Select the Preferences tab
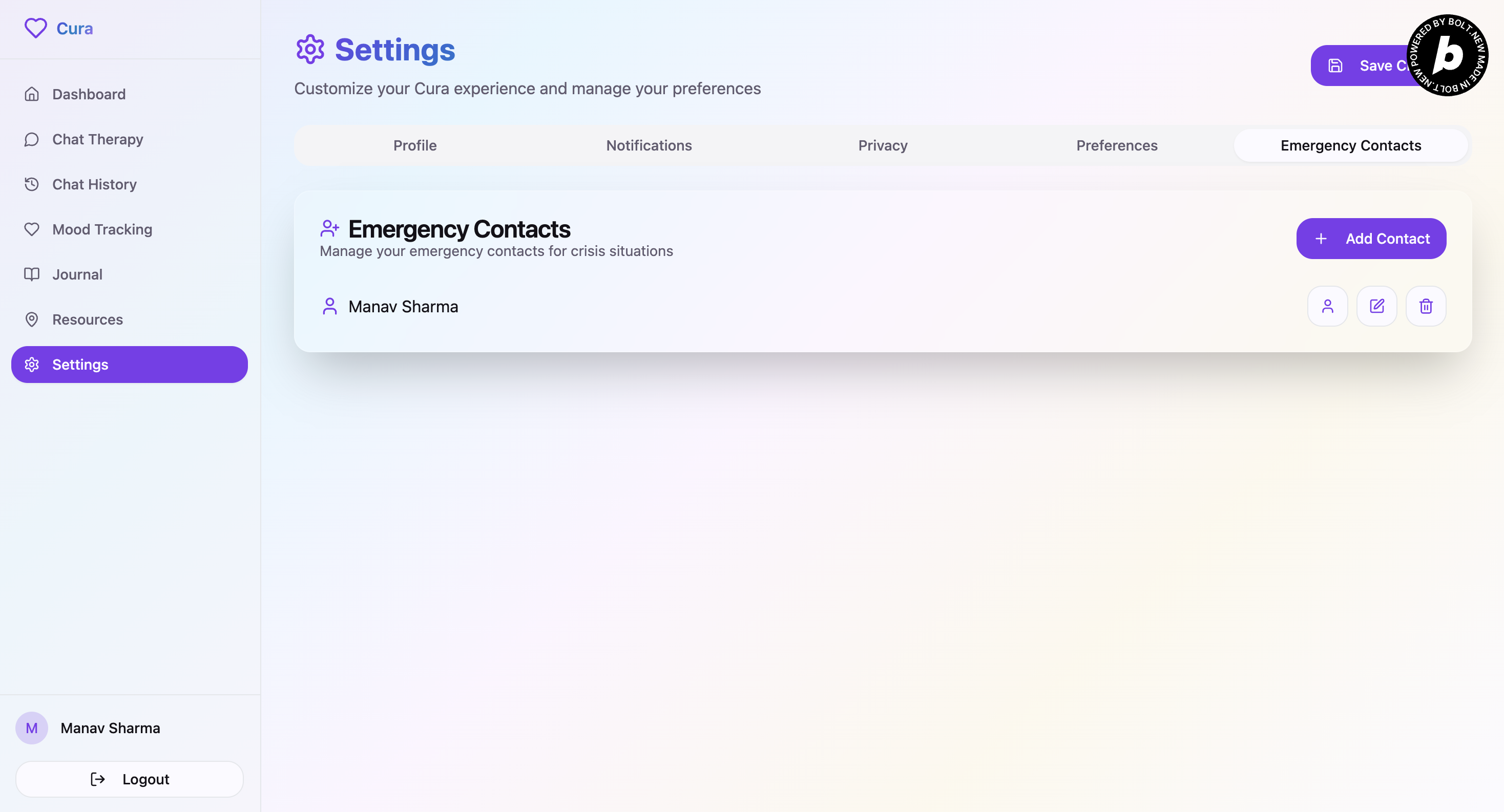The width and height of the screenshot is (1504, 812). pyautogui.click(x=1116, y=145)
